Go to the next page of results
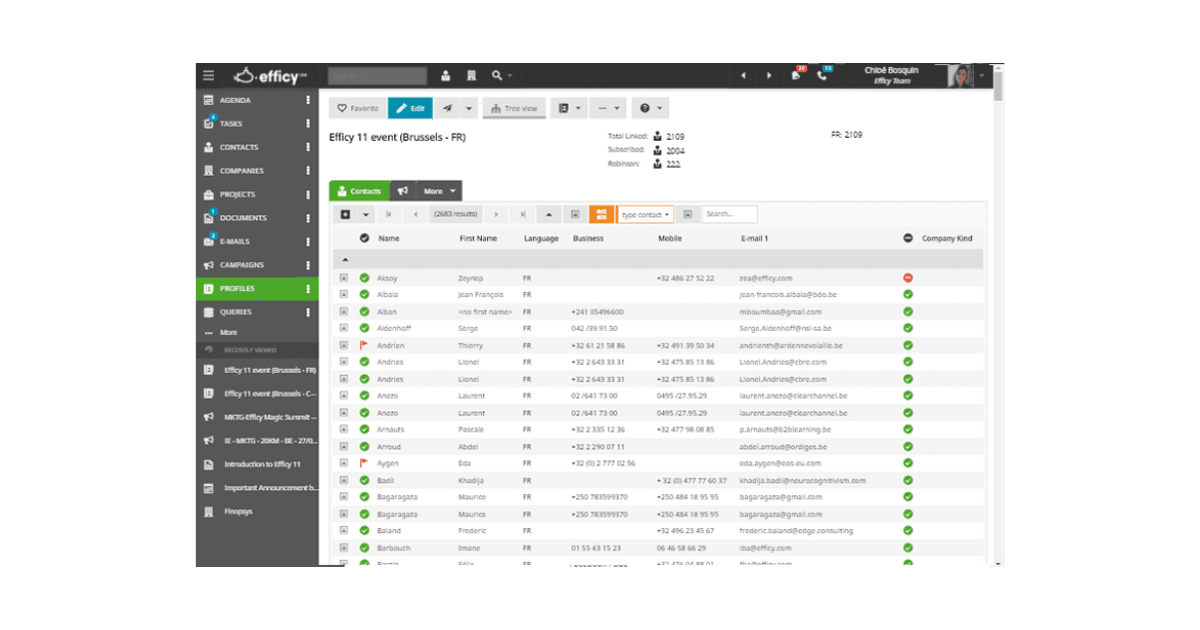The height and width of the screenshot is (630, 1200). [496, 214]
